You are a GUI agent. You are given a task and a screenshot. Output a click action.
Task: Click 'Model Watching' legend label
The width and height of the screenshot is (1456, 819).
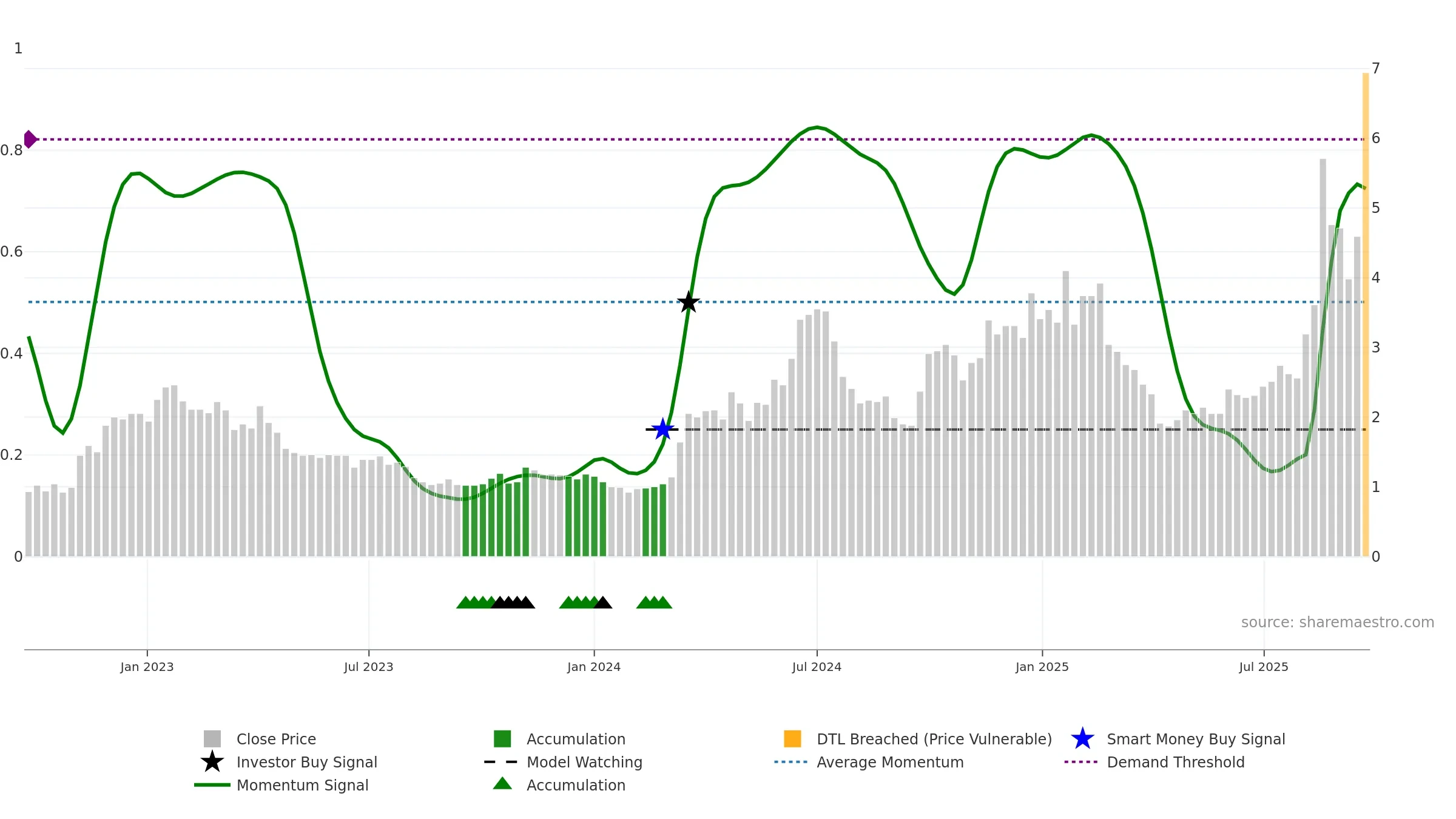click(x=584, y=762)
